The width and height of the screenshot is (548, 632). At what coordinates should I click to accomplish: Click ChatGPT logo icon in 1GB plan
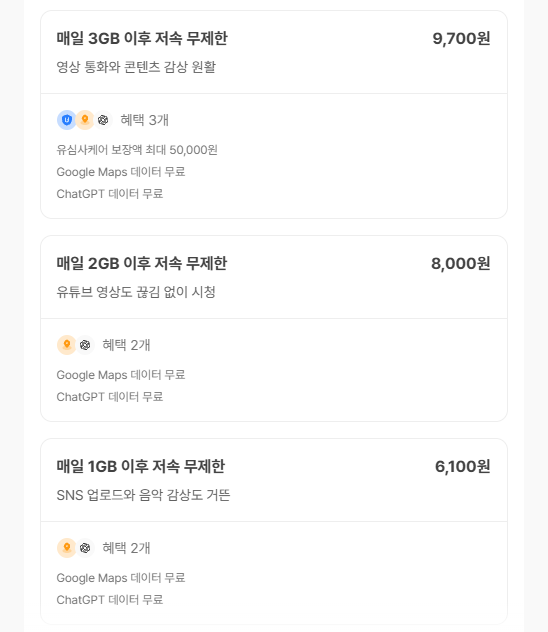click(x=85, y=548)
